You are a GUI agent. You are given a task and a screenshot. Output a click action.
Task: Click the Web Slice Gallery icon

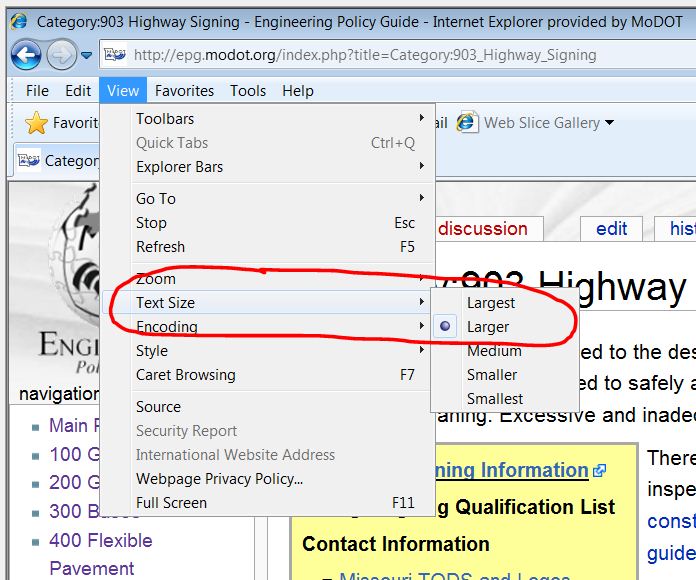pyautogui.click(x=467, y=122)
